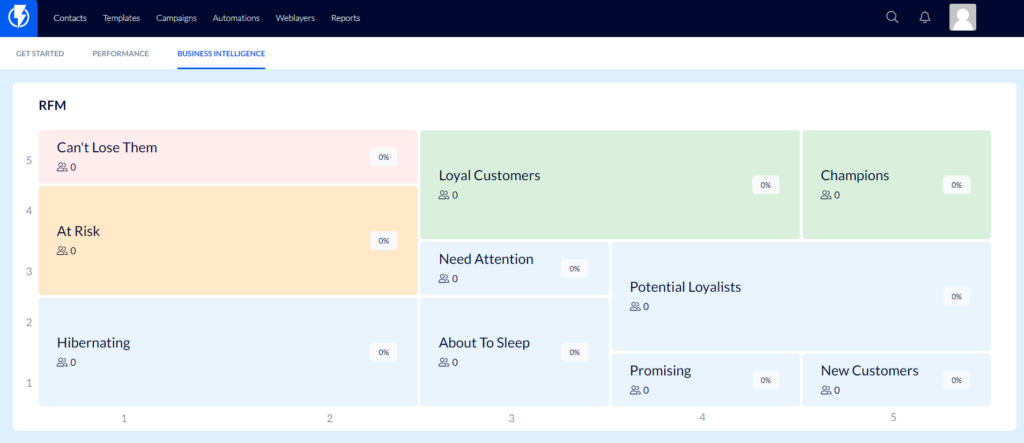Click people icon under At Risk

pyautogui.click(x=62, y=250)
